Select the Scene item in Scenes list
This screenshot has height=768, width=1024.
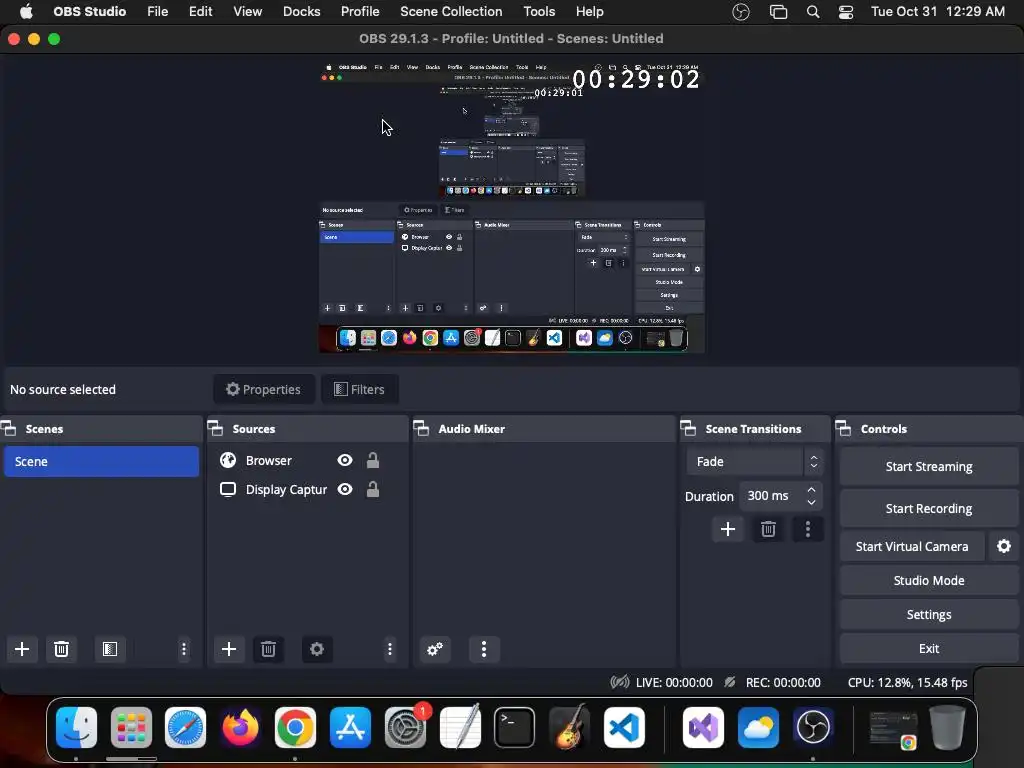point(101,461)
